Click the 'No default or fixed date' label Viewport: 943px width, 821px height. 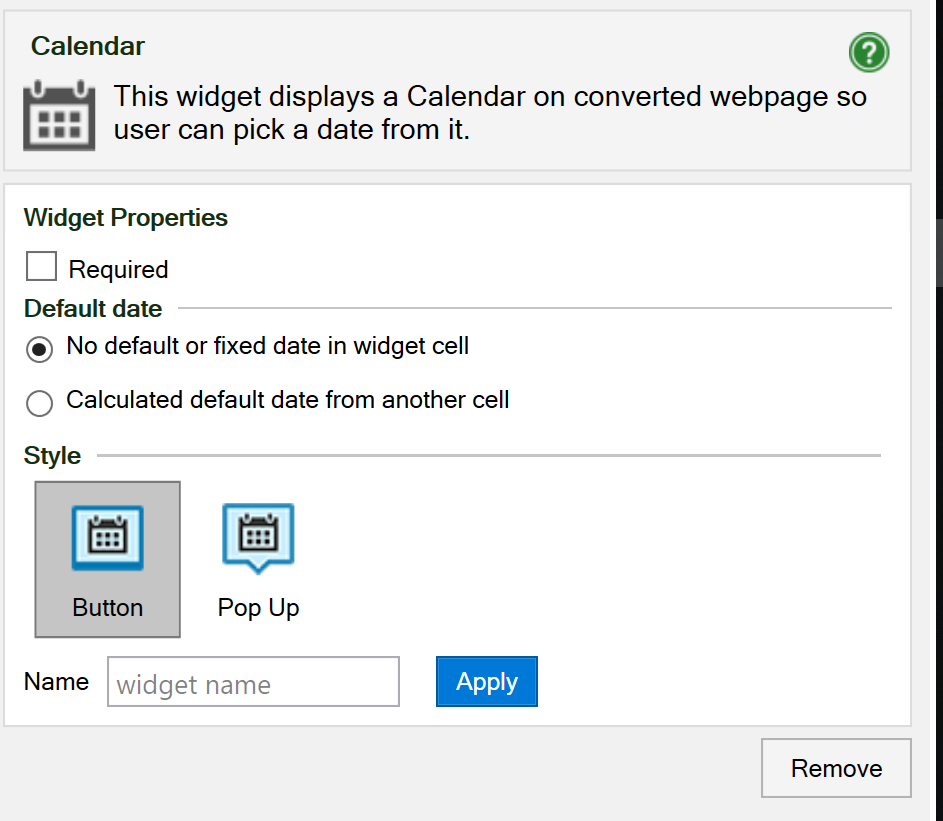(268, 346)
